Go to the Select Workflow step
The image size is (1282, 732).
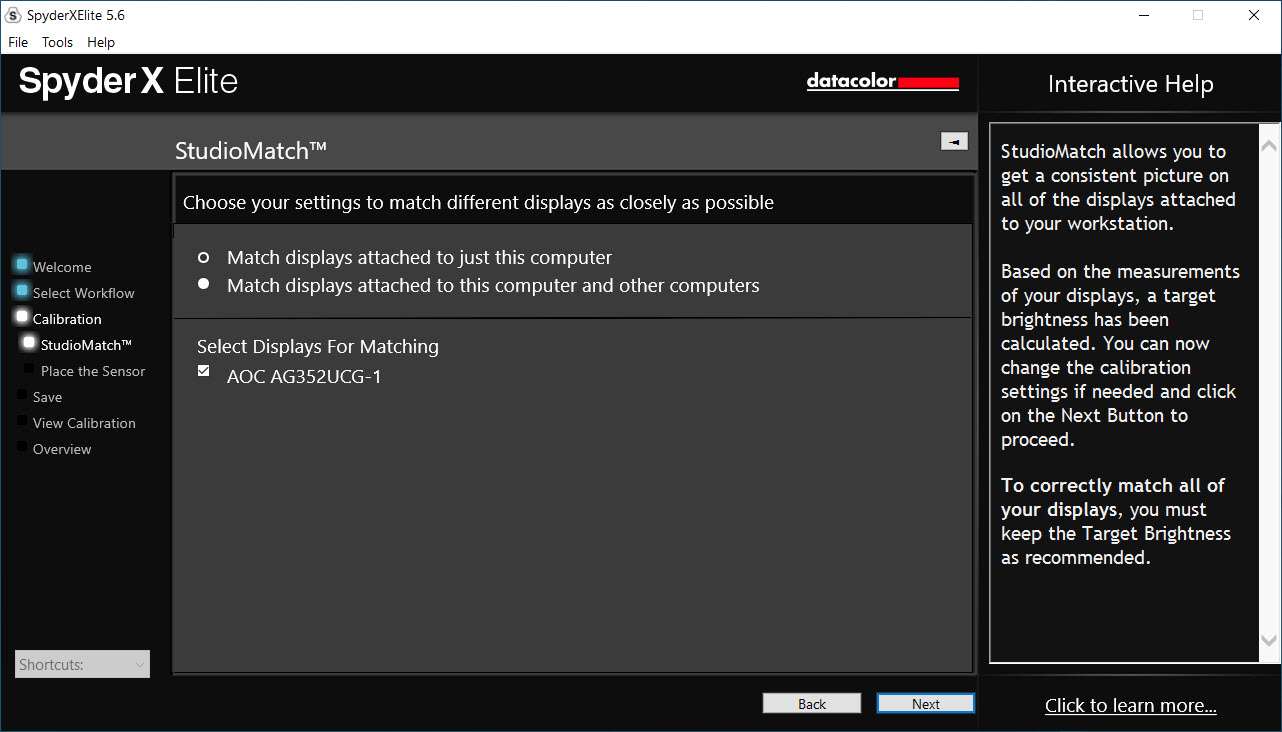click(x=84, y=293)
